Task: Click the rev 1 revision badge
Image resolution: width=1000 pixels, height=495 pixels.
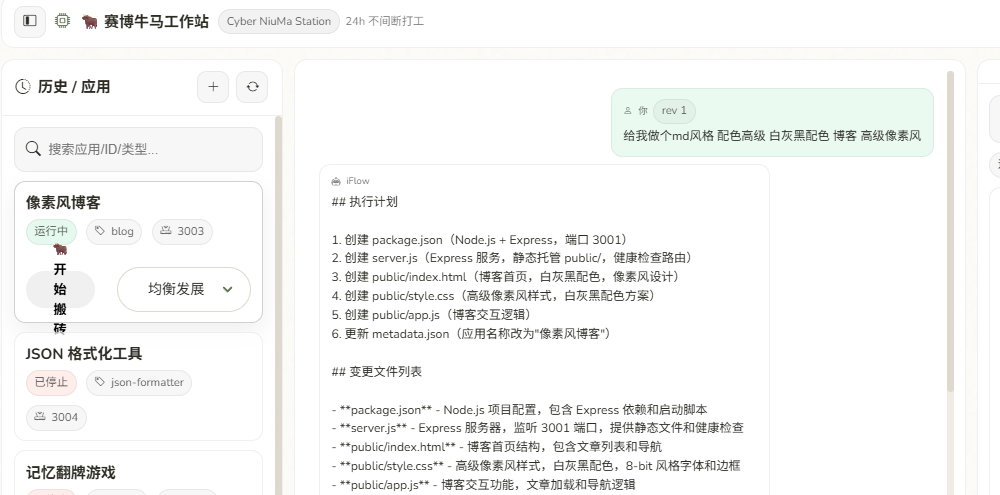Action: point(674,110)
